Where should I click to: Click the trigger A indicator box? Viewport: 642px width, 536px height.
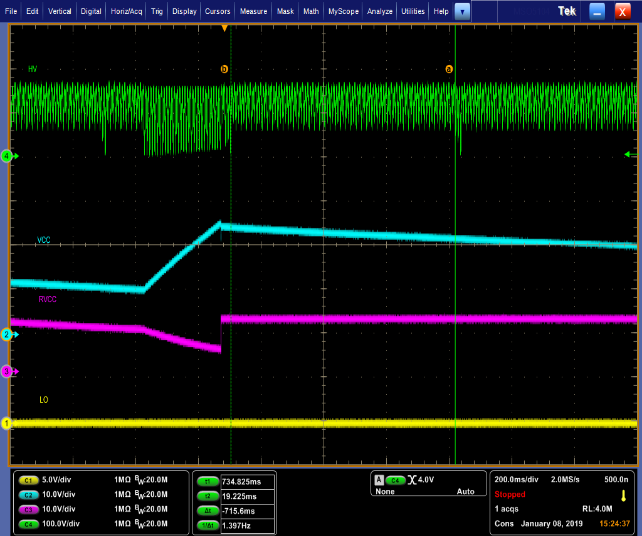click(379, 480)
